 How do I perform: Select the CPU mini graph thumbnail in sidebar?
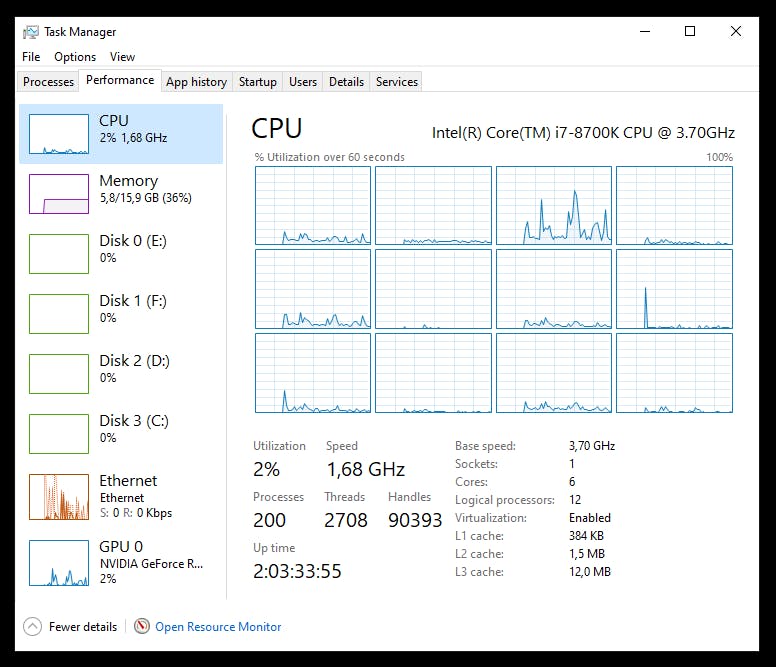(59, 134)
